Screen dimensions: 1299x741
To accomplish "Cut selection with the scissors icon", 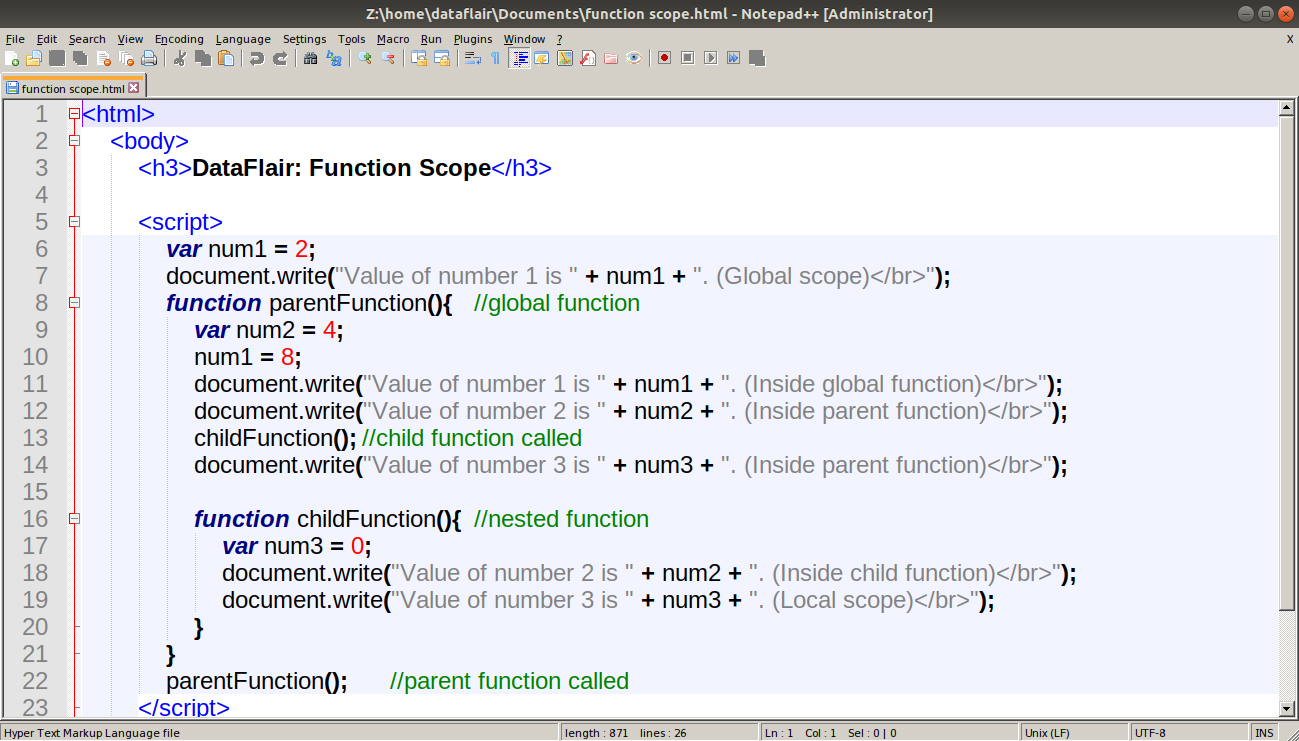I will (x=180, y=58).
